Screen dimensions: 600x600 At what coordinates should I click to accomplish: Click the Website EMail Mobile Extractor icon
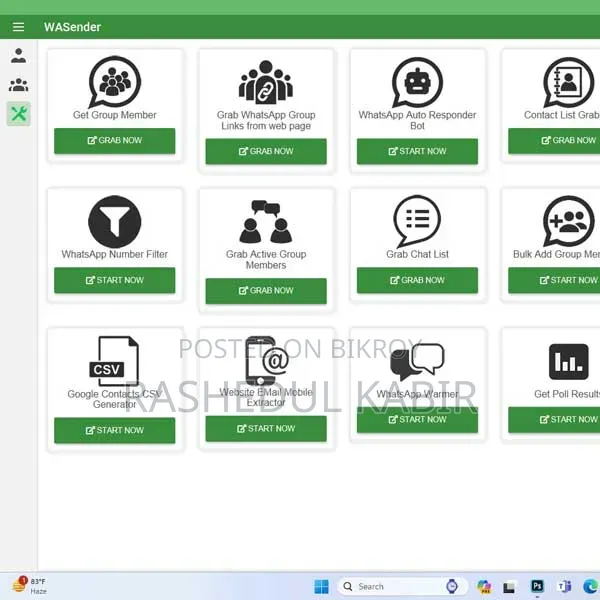[267, 360]
